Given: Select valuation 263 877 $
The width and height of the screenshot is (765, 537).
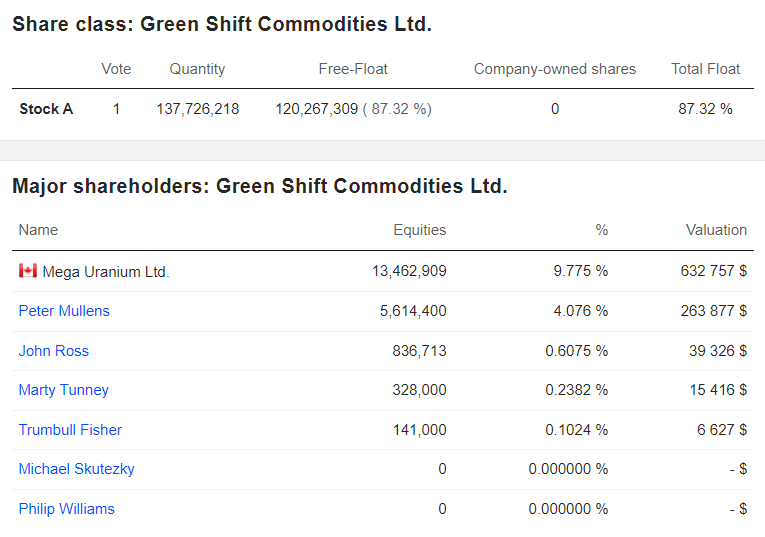Looking at the screenshot, I should pos(714,311).
